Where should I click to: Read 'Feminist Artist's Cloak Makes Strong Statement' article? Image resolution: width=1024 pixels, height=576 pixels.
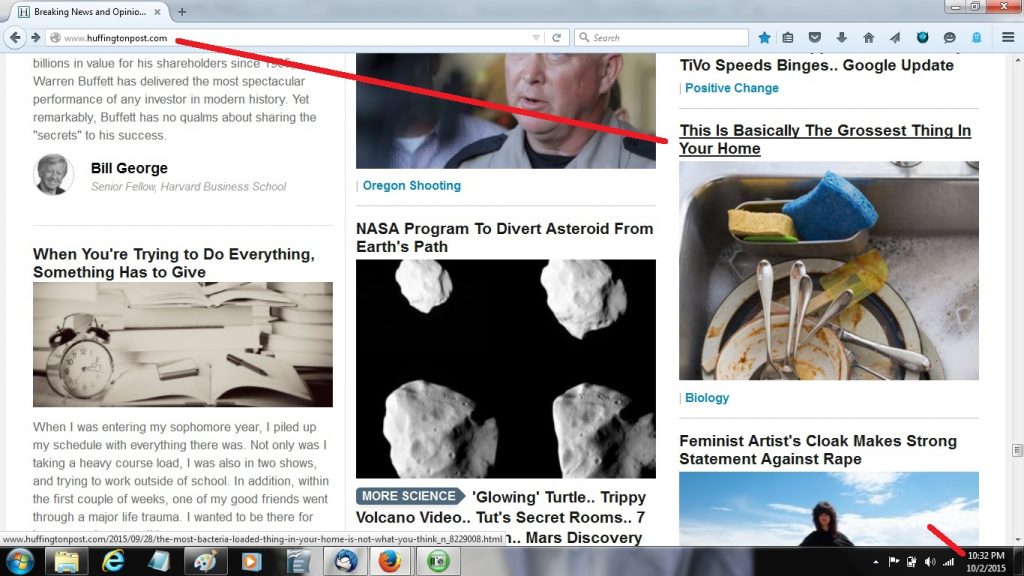pyautogui.click(x=818, y=450)
